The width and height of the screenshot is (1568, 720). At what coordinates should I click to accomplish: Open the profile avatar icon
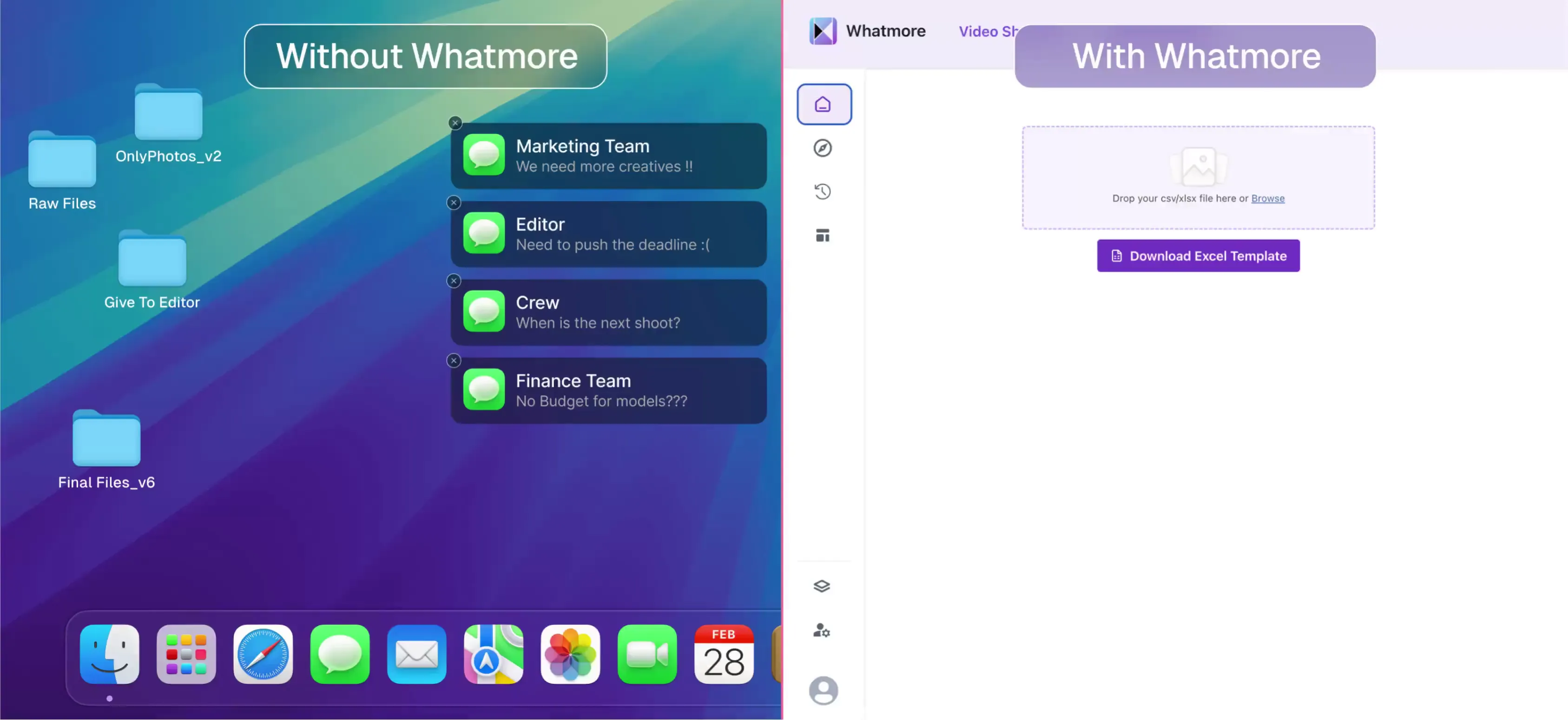click(x=823, y=691)
